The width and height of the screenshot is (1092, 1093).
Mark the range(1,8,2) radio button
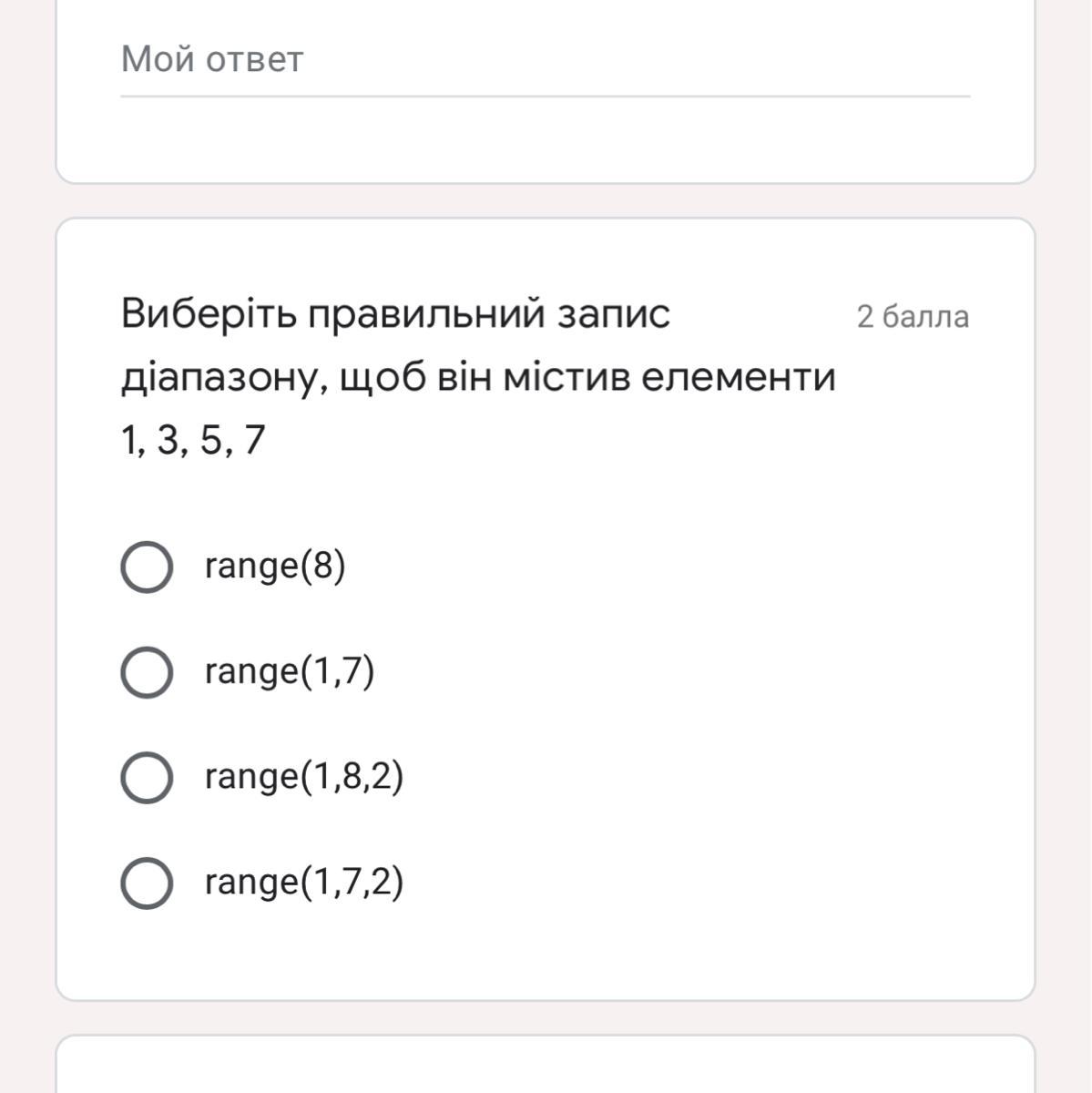tap(147, 778)
